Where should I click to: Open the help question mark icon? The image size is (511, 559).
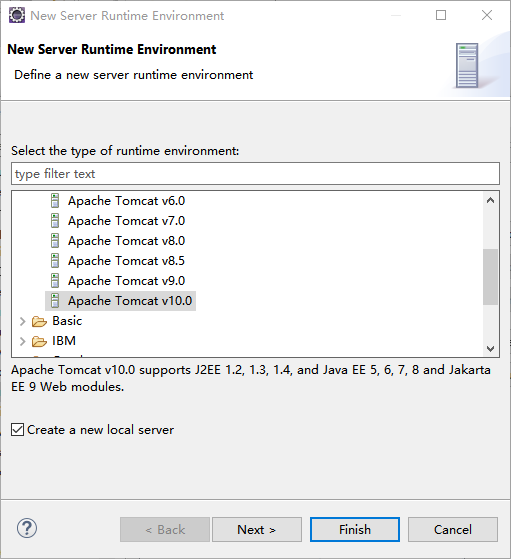click(27, 528)
